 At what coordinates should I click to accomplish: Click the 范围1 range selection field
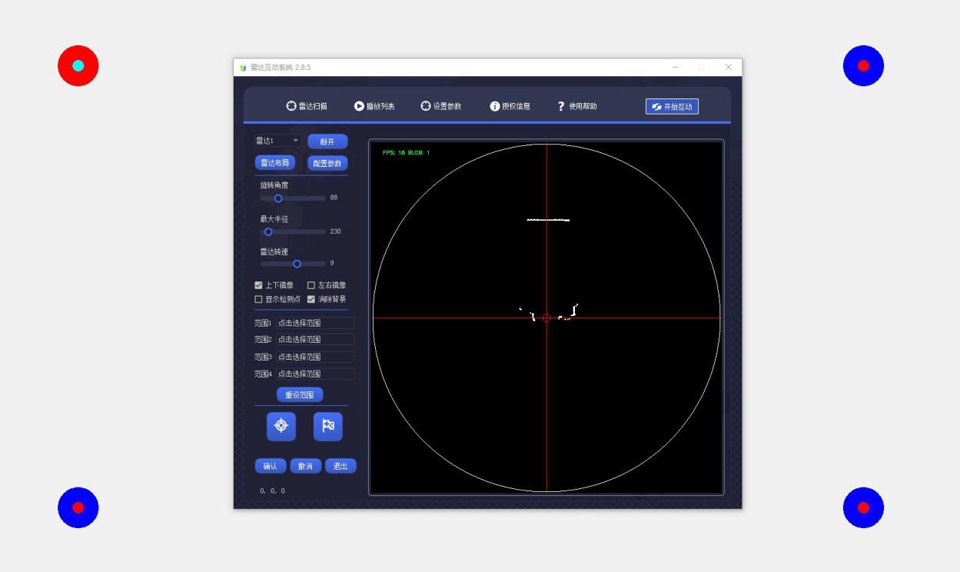click(314, 323)
